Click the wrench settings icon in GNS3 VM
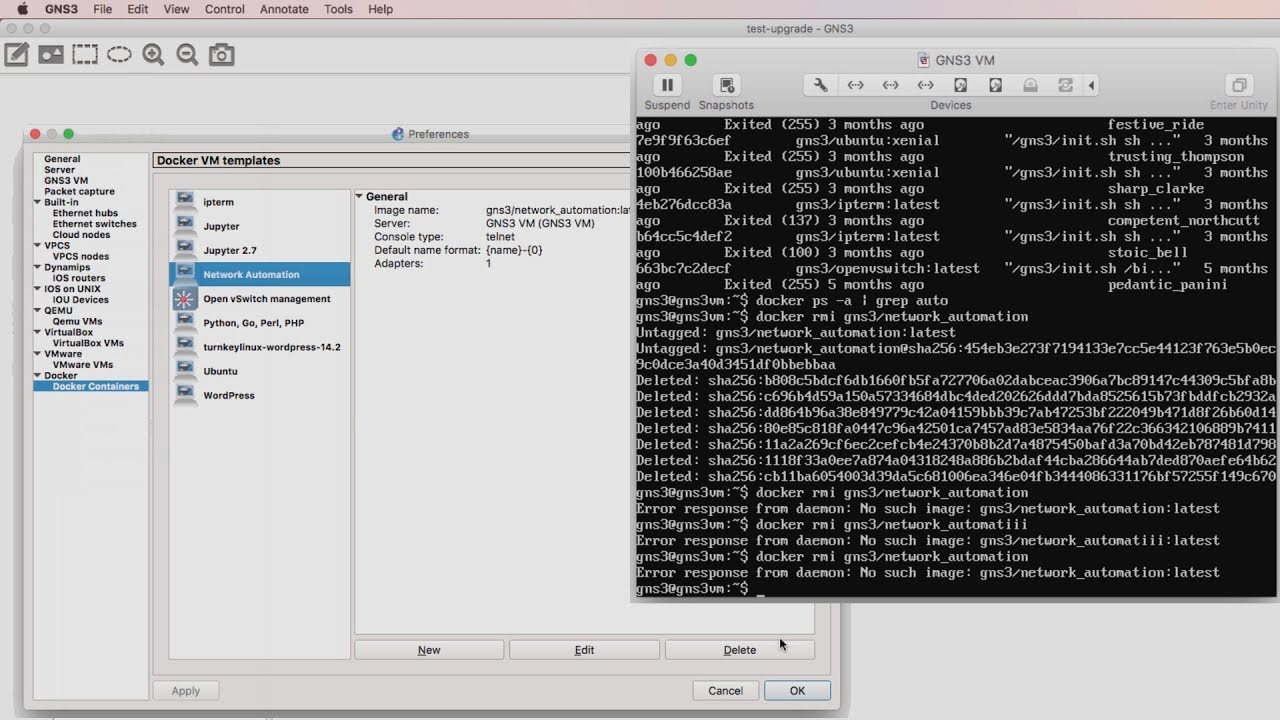 [x=820, y=85]
